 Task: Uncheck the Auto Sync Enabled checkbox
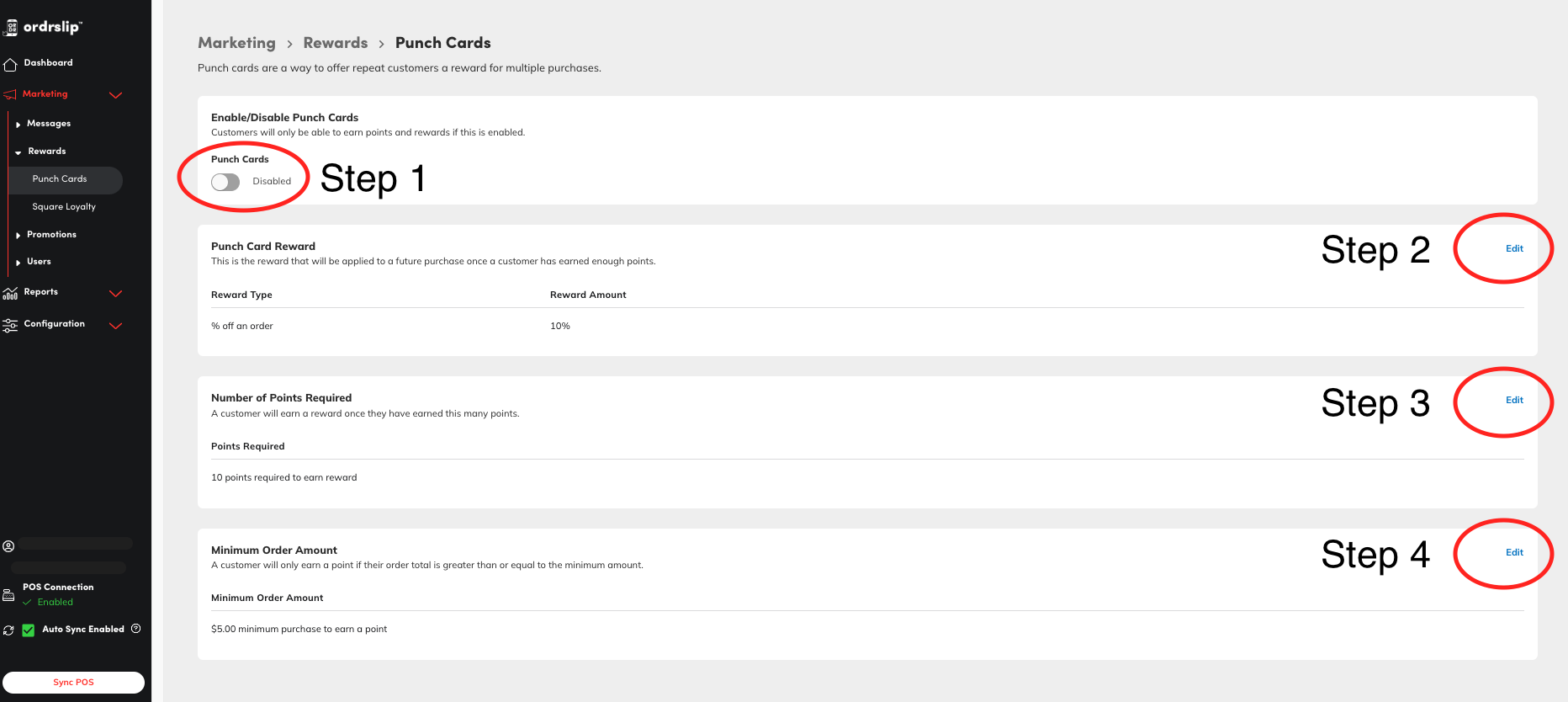[29, 630]
